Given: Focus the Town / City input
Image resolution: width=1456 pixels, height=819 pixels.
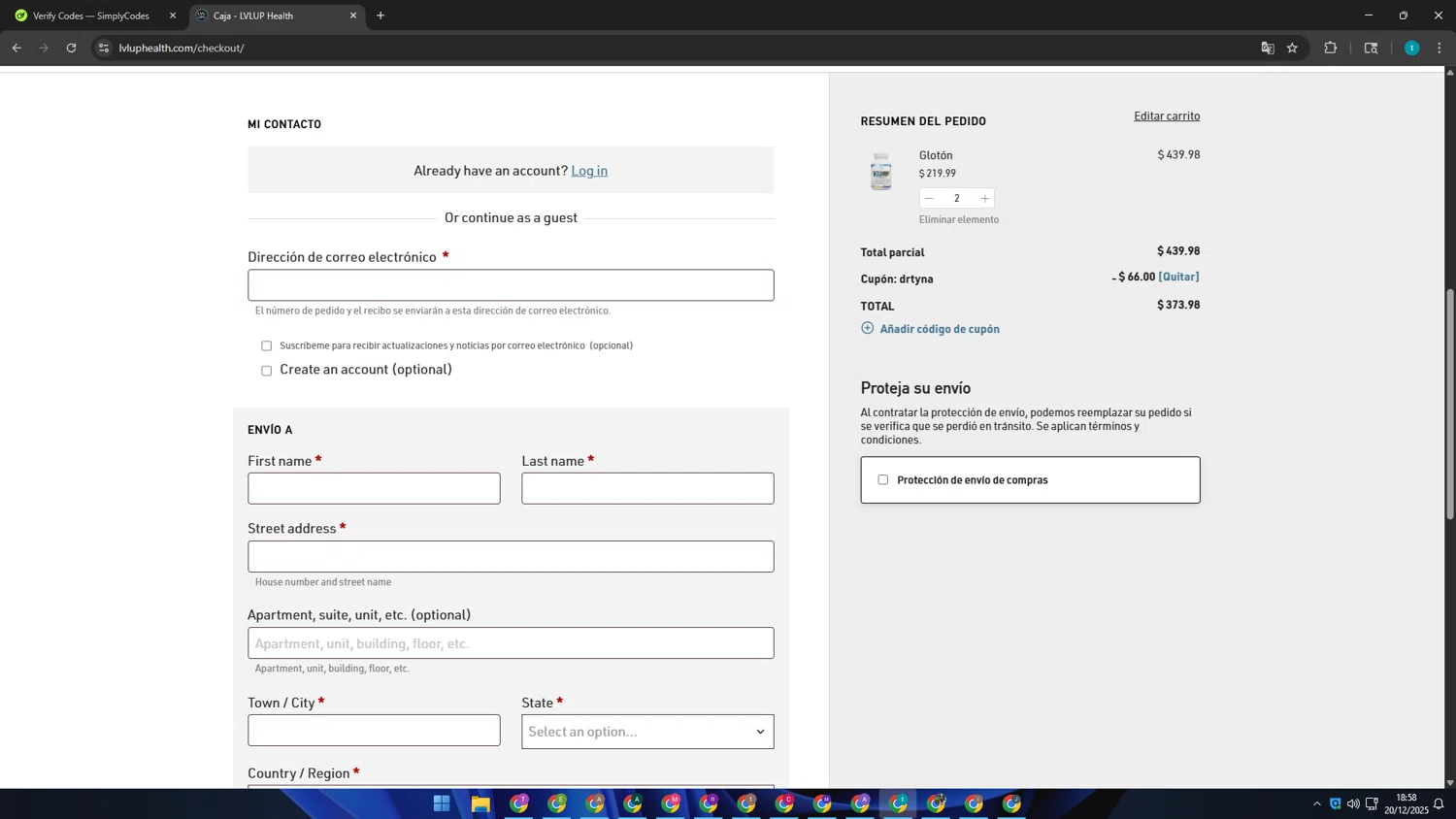Looking at the screenshot, I should pyautogui.click(x=374, y=731).
